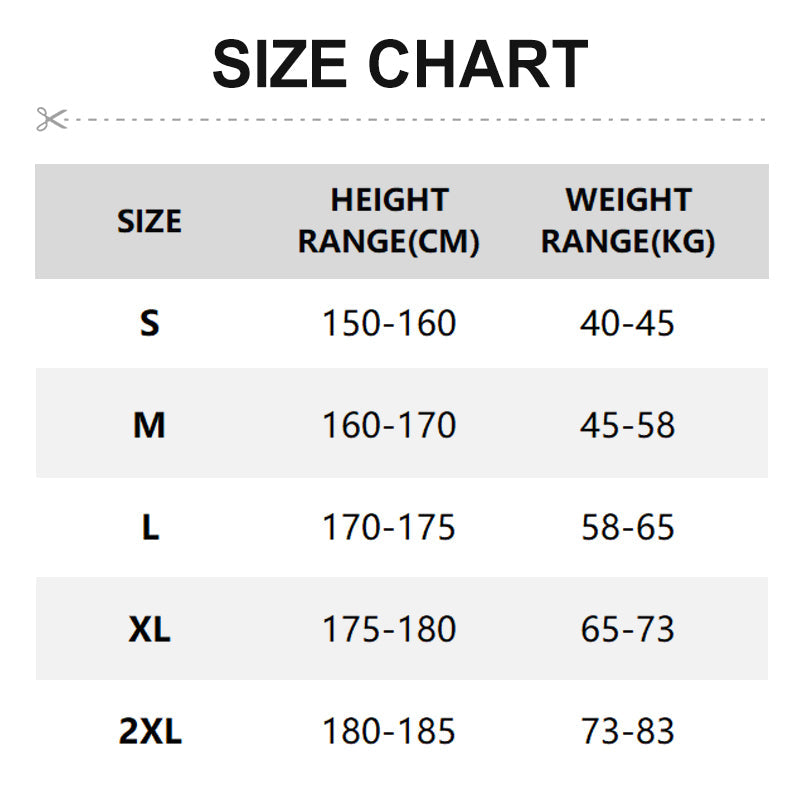The width and height of the screenshot is (800, 800).
Task: Select size 2XL row label
Action: 150,732
